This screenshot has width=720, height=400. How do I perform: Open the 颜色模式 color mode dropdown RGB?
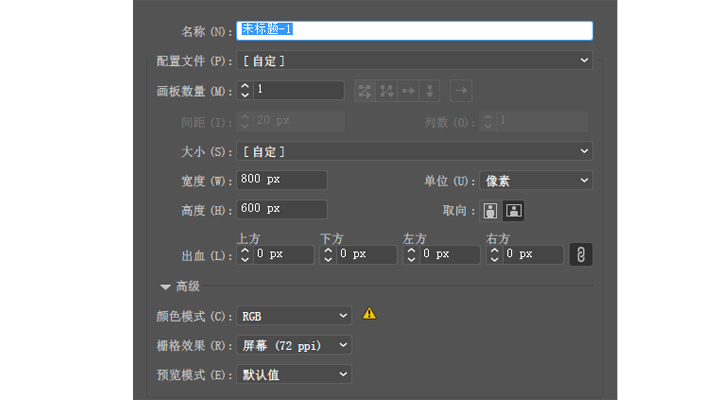pyautogui.click(x=294, y=315)
